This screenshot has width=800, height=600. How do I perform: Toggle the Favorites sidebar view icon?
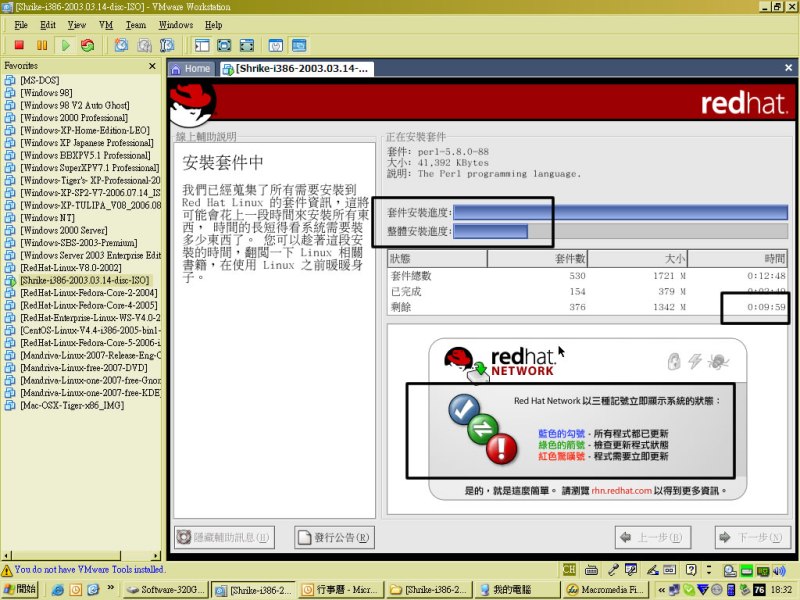(x=202, y=45)
